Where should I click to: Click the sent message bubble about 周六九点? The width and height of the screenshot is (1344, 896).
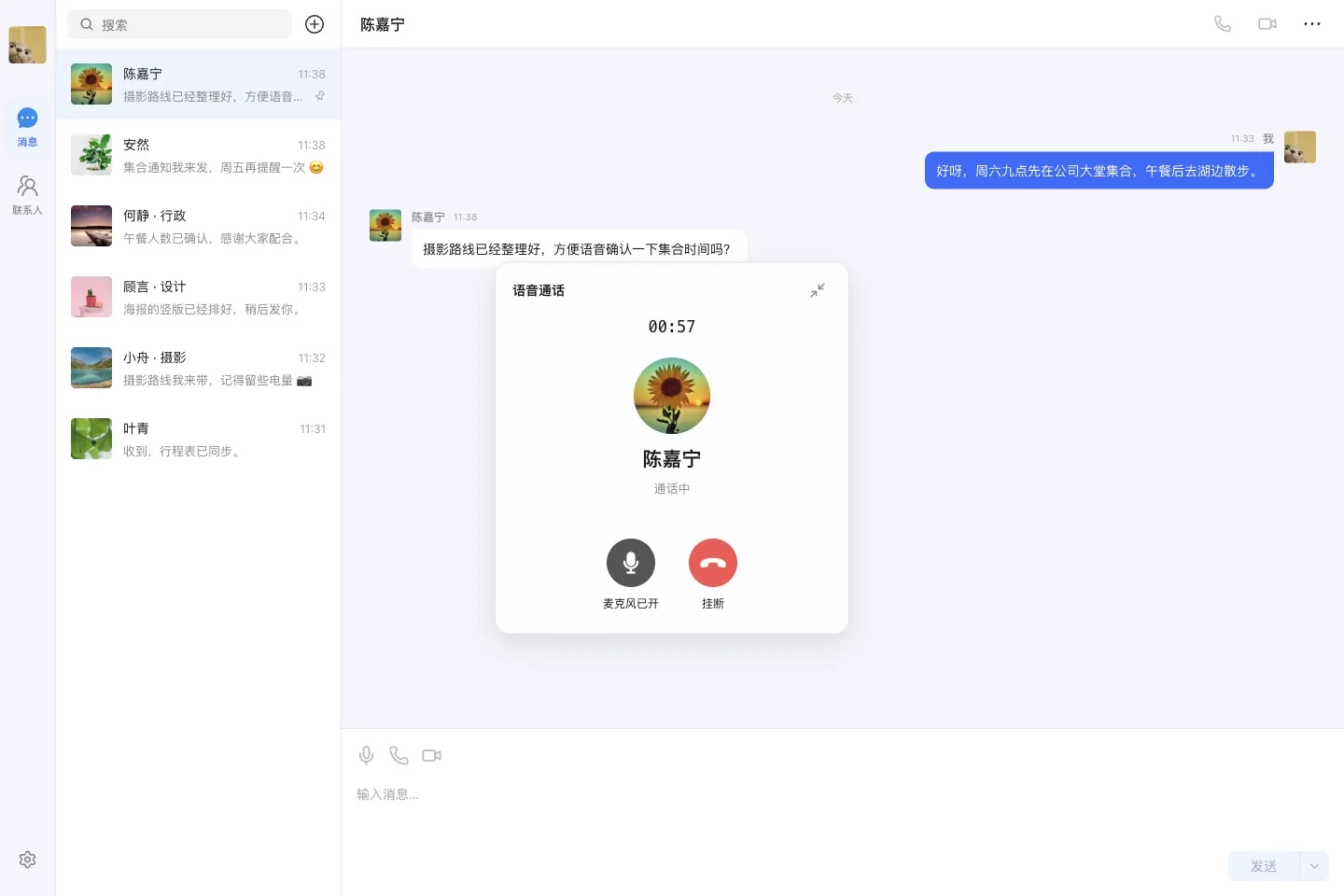click(1099, 171)
